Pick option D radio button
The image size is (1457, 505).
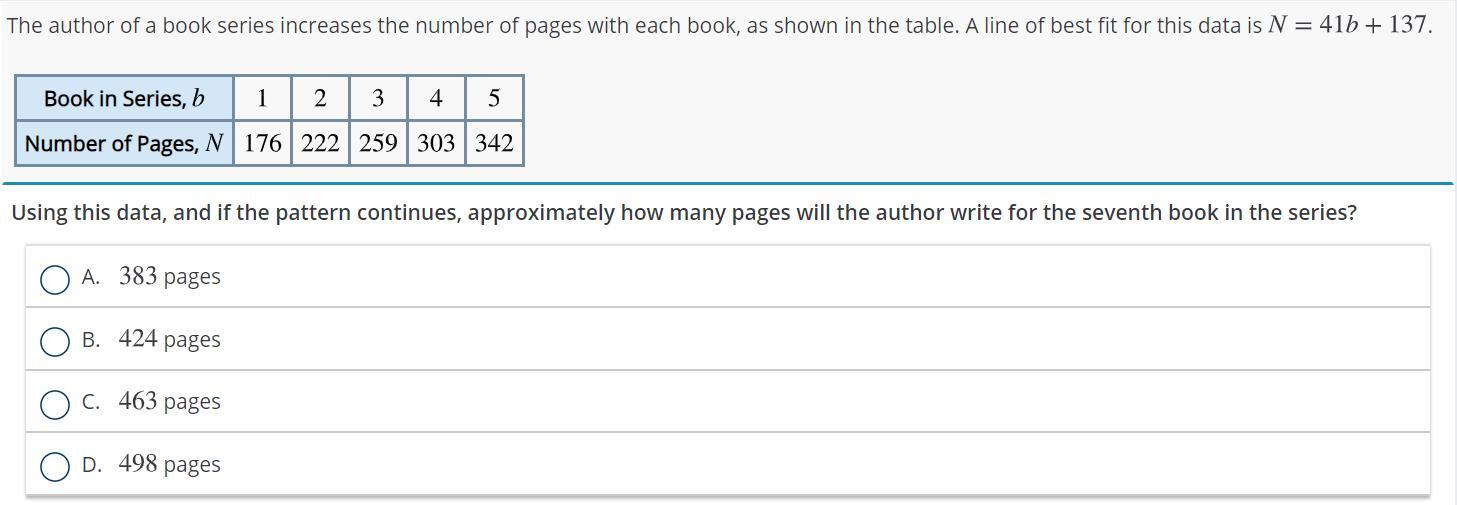(x=55, y=467)
